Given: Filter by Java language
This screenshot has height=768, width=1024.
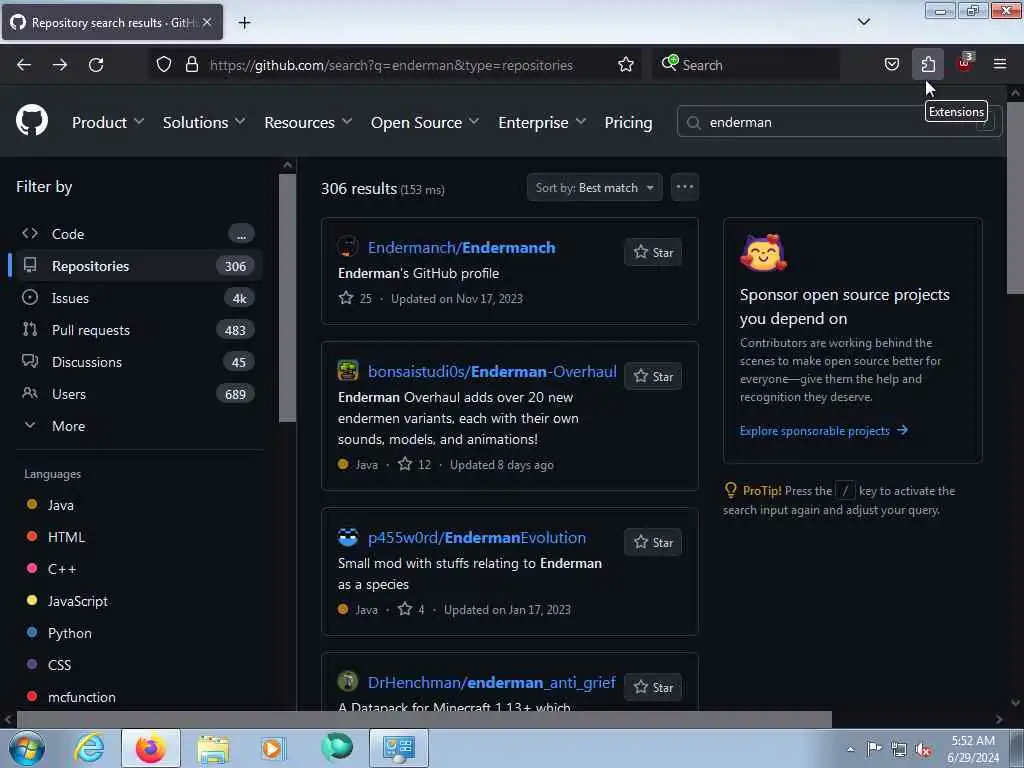Looking at the screenshot, I should [x=60, y=505].
